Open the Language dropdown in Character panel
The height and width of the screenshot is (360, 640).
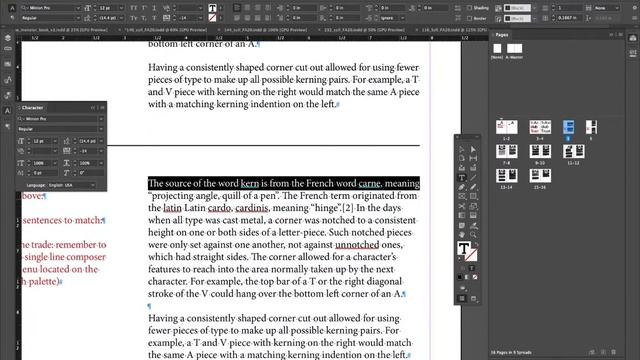tap(71, 185)
